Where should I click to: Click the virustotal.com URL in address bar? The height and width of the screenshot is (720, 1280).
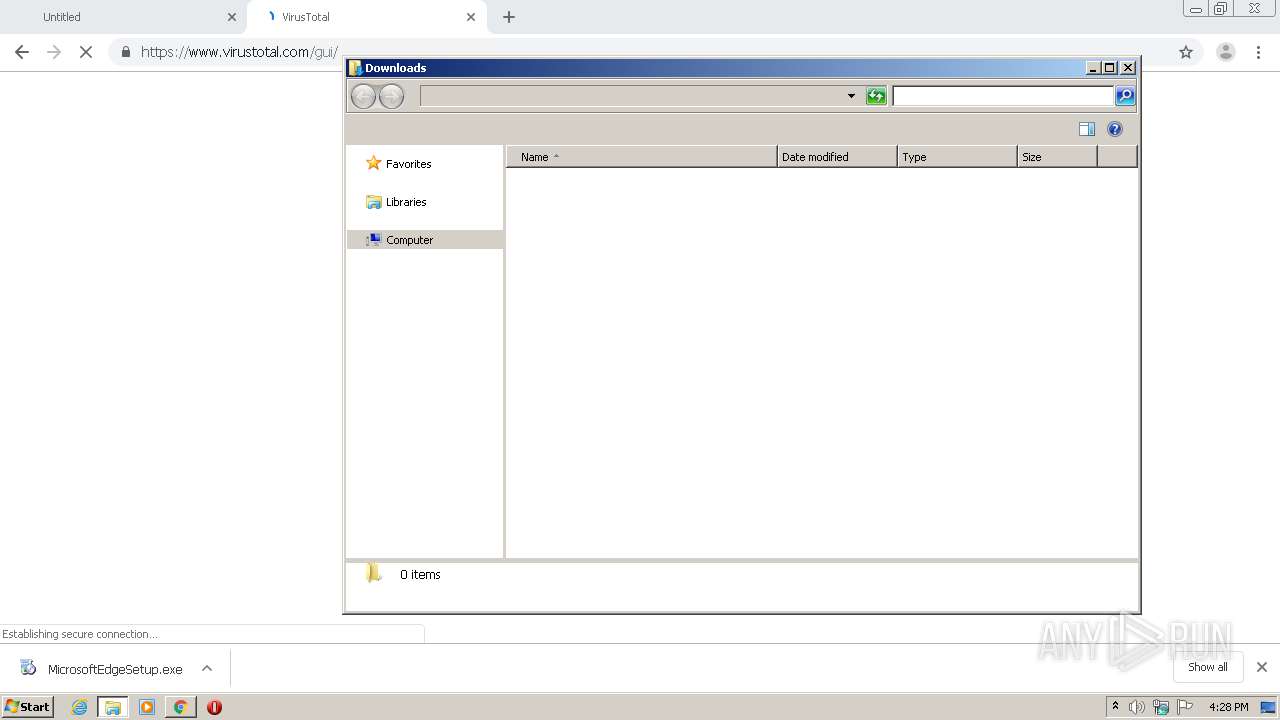pos(239,52)
